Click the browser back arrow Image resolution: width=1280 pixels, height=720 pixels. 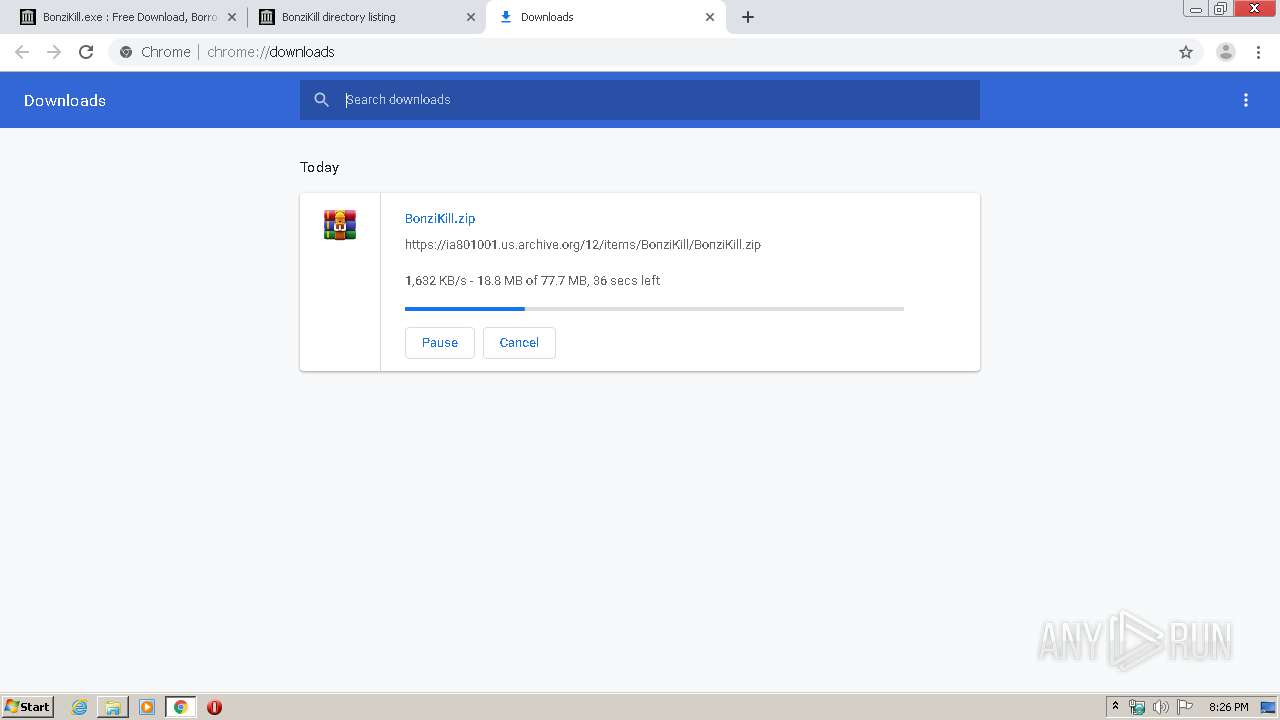[x=22, y=52]
